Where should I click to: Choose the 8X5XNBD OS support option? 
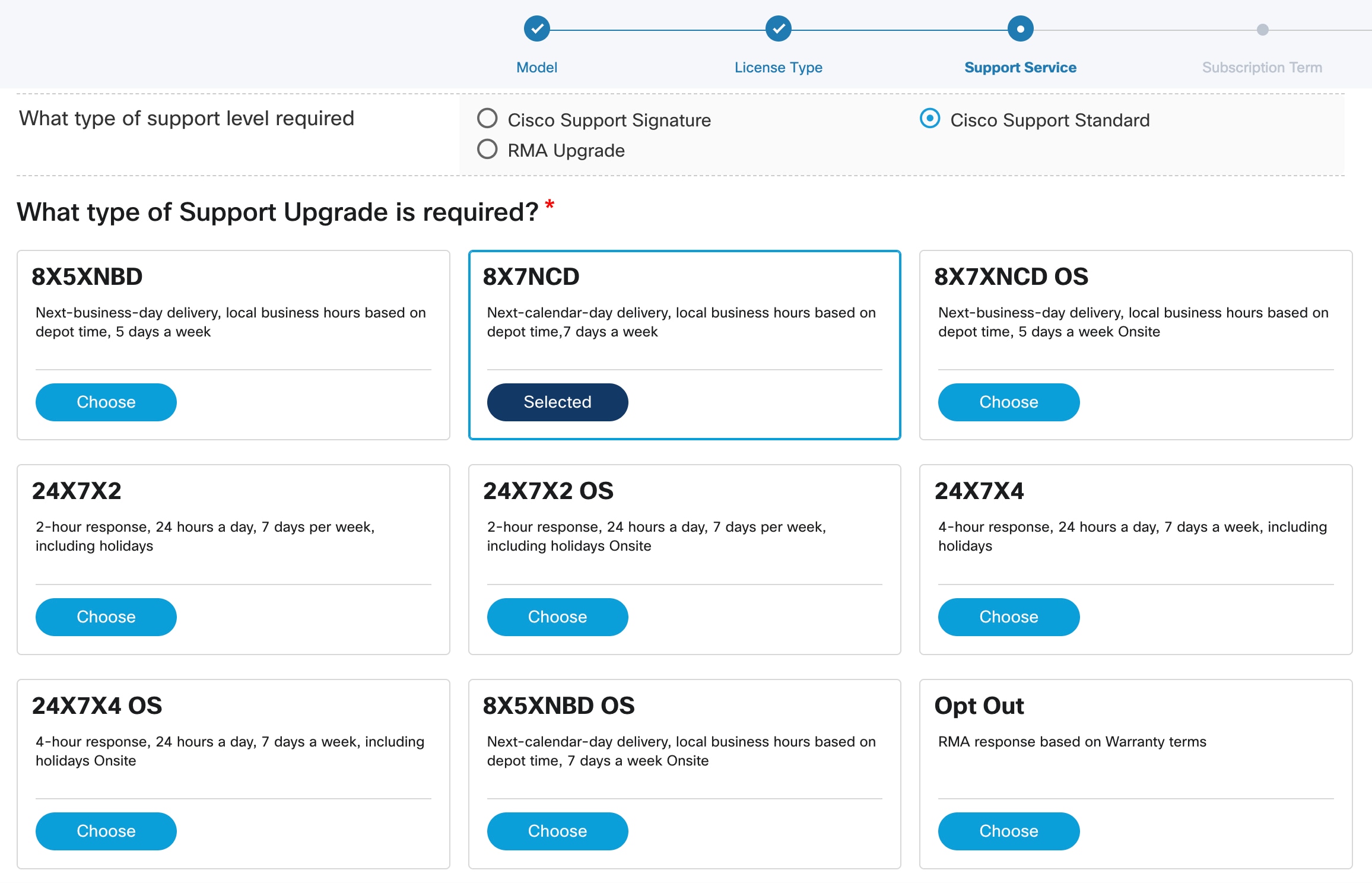(557, 831)
